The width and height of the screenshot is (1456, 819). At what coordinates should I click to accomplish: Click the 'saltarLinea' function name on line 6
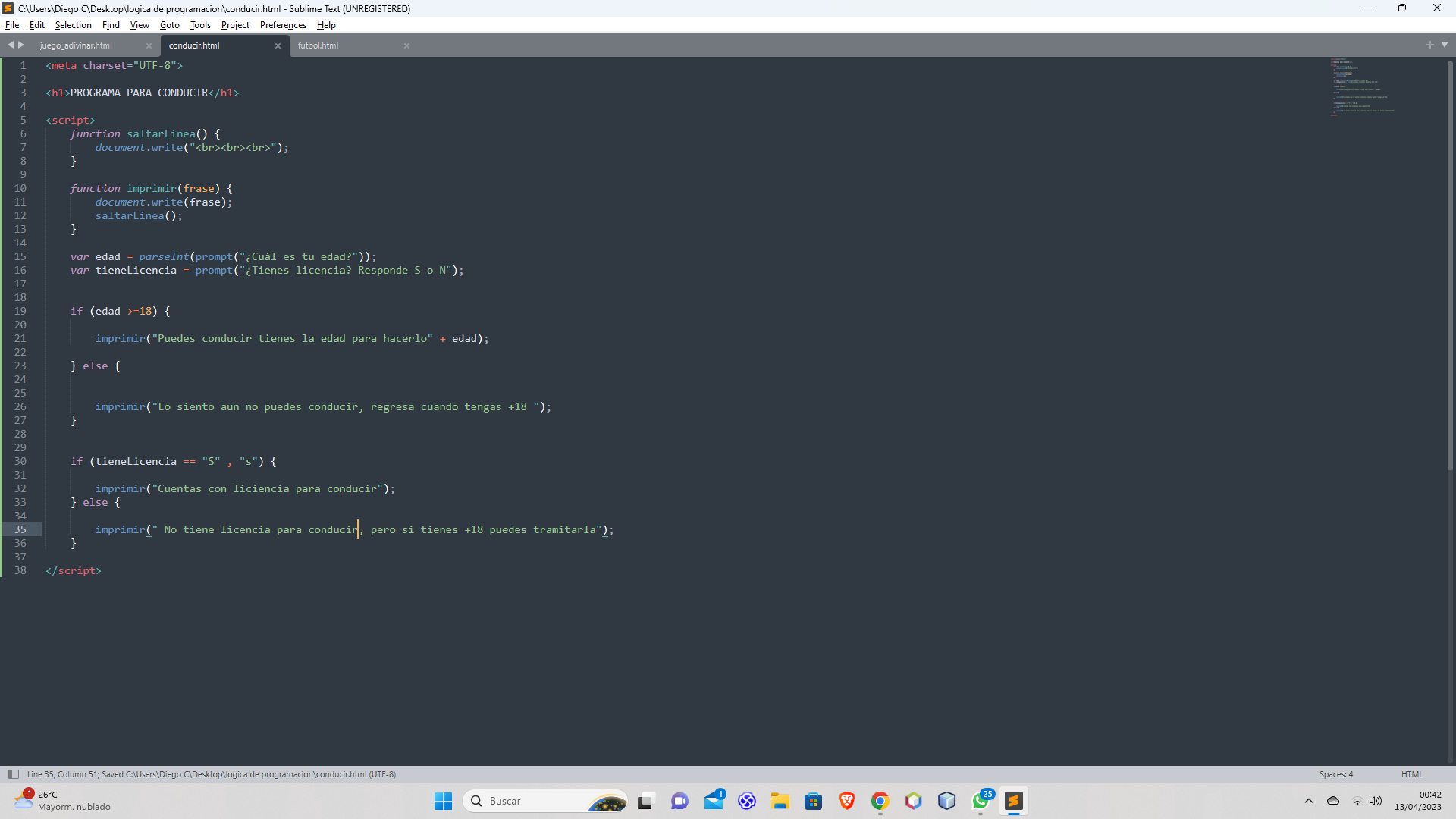tap(161, 133)
